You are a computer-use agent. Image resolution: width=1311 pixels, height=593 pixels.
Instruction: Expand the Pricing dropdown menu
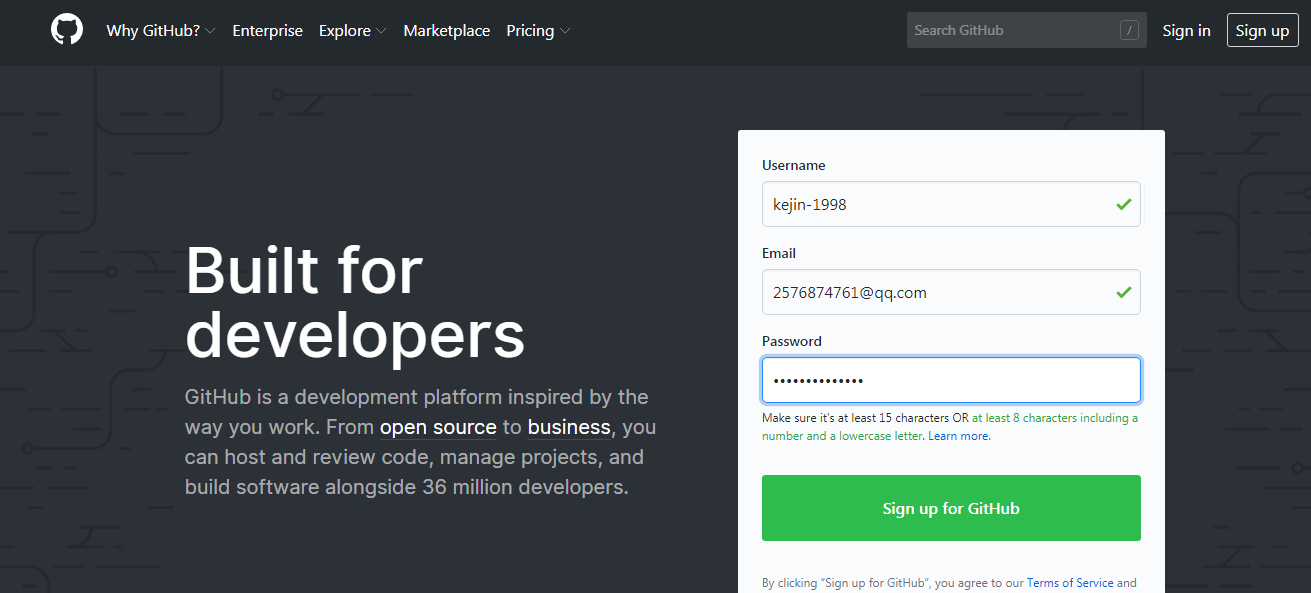pyautogui.click(x=538, y=31)
